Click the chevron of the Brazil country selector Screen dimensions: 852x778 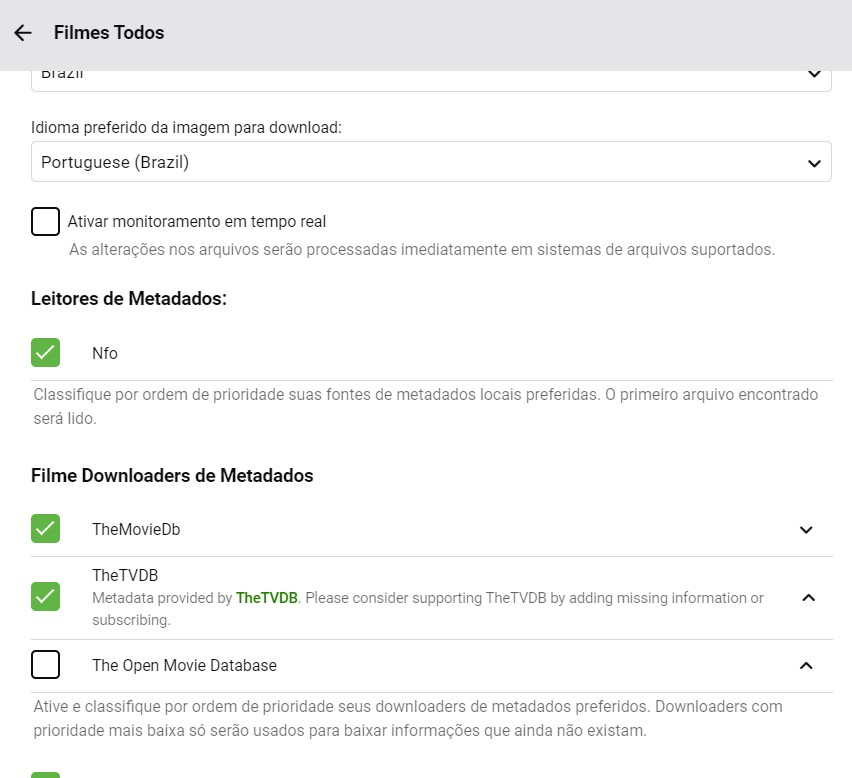(x=813, y=74)
